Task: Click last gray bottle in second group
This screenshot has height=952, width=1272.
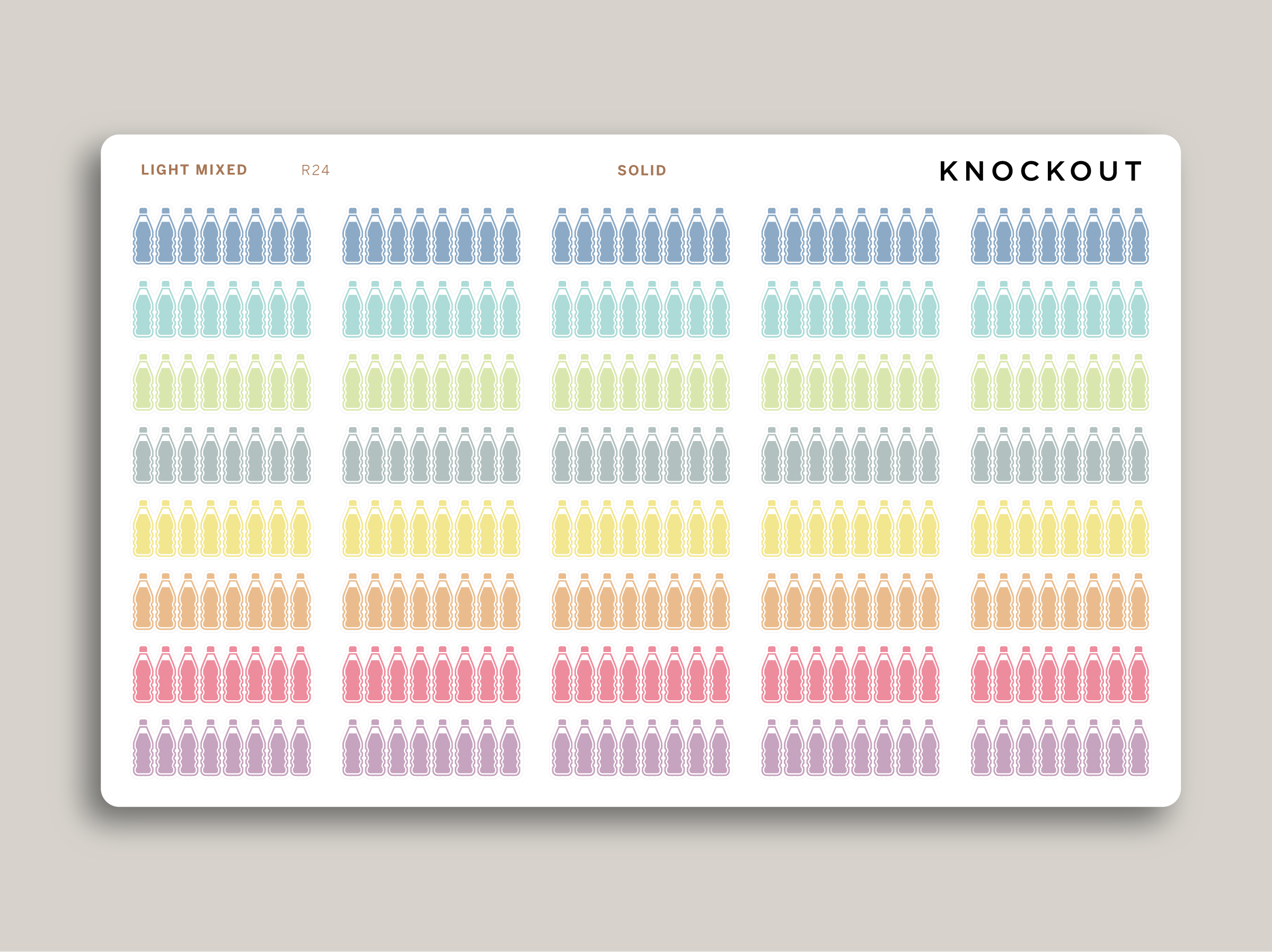Action: [510, 457]
